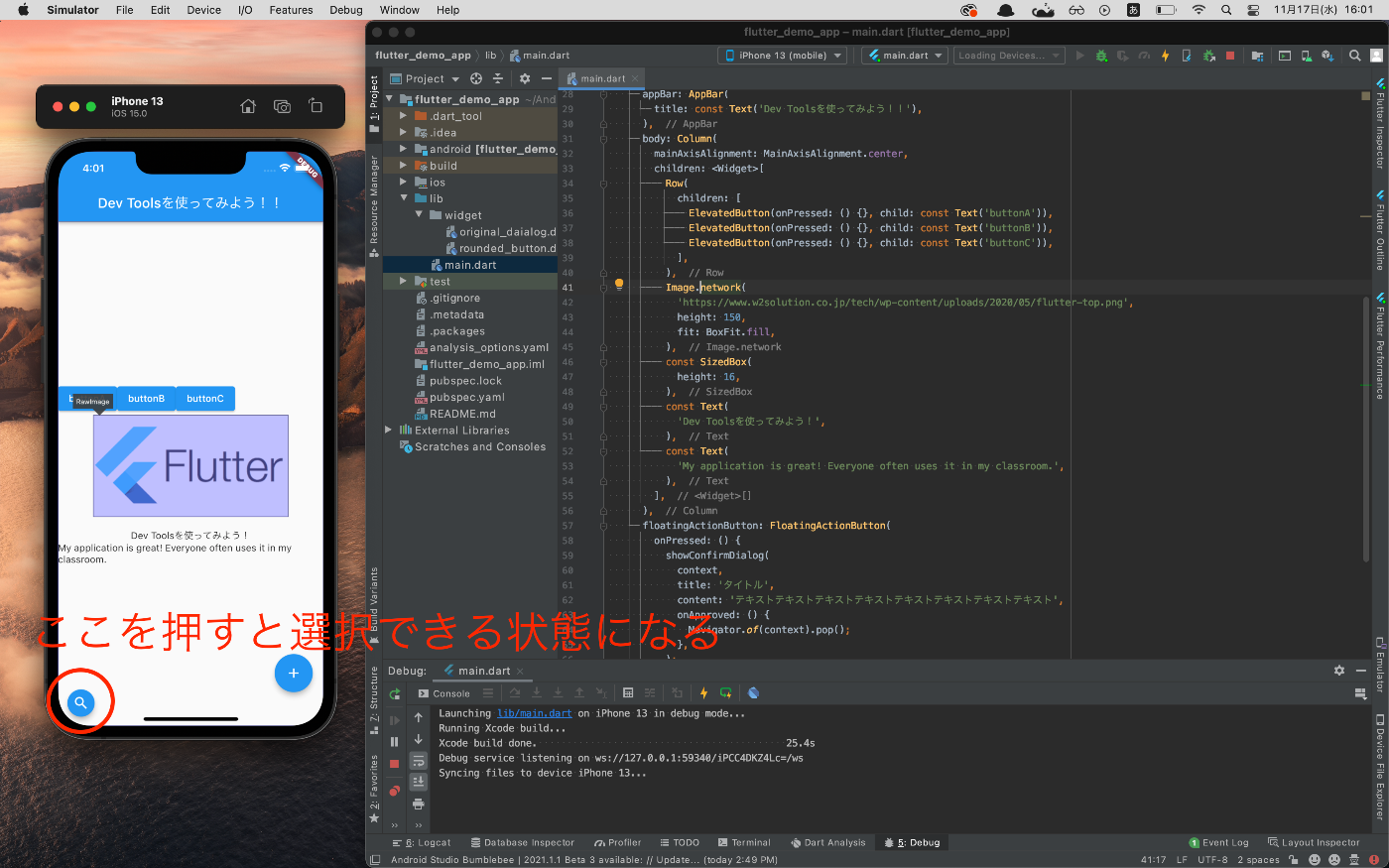Click the UTF-8 encoding in status bar
The image size is (1389, 868).
click(x=1212, y=860)
